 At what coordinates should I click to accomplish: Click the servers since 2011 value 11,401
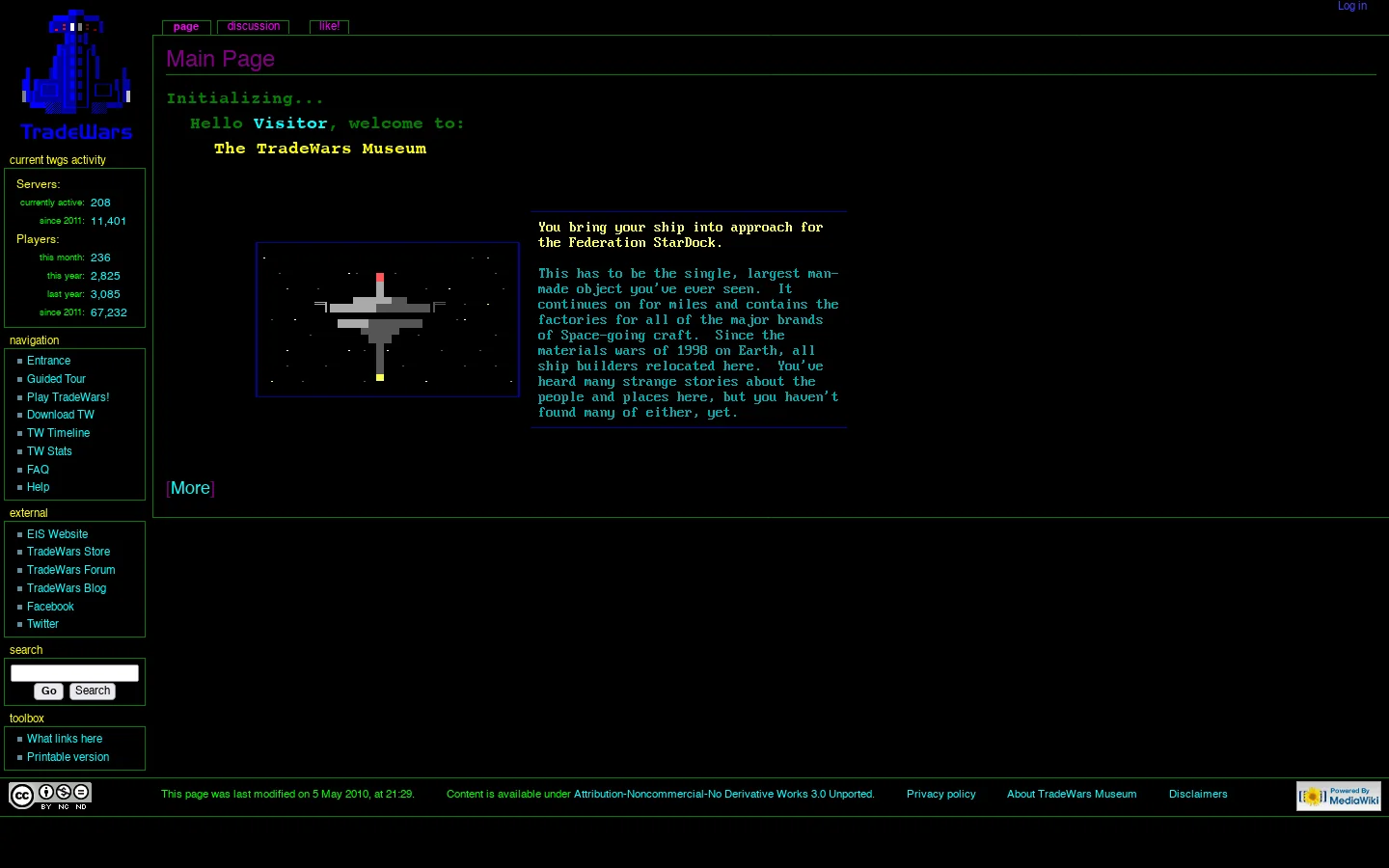point(108,221)
